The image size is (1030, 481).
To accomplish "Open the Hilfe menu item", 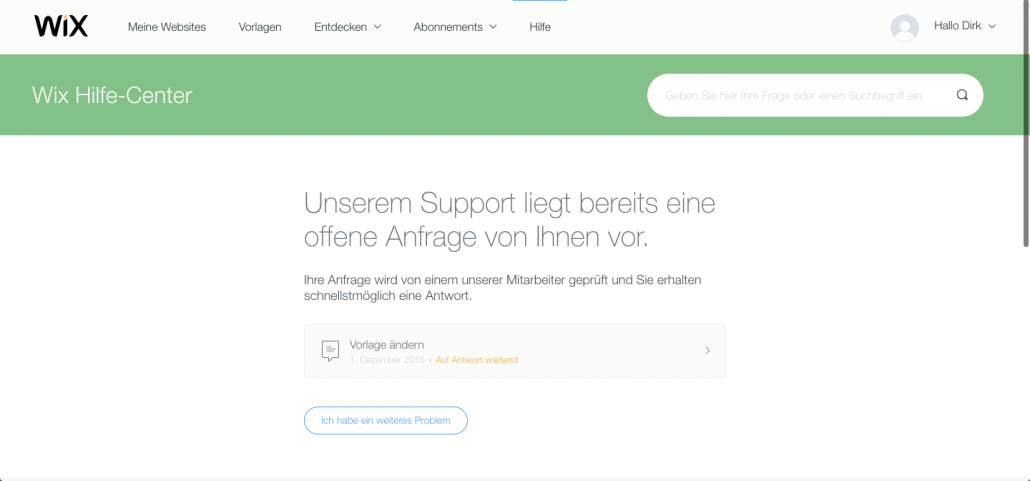I will (x=540, y=27).
